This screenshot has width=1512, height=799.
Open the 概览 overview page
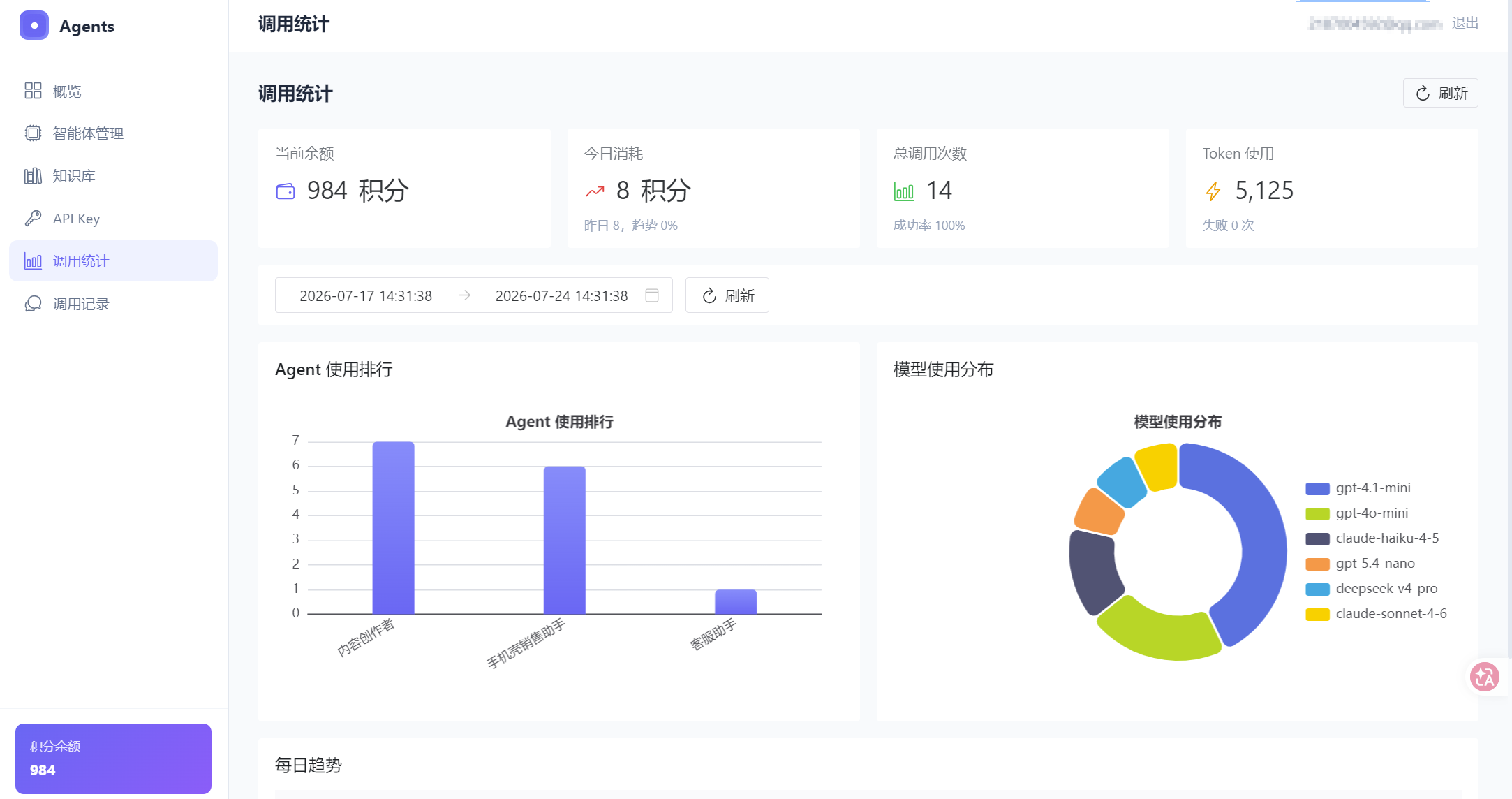tap(113, 91)
